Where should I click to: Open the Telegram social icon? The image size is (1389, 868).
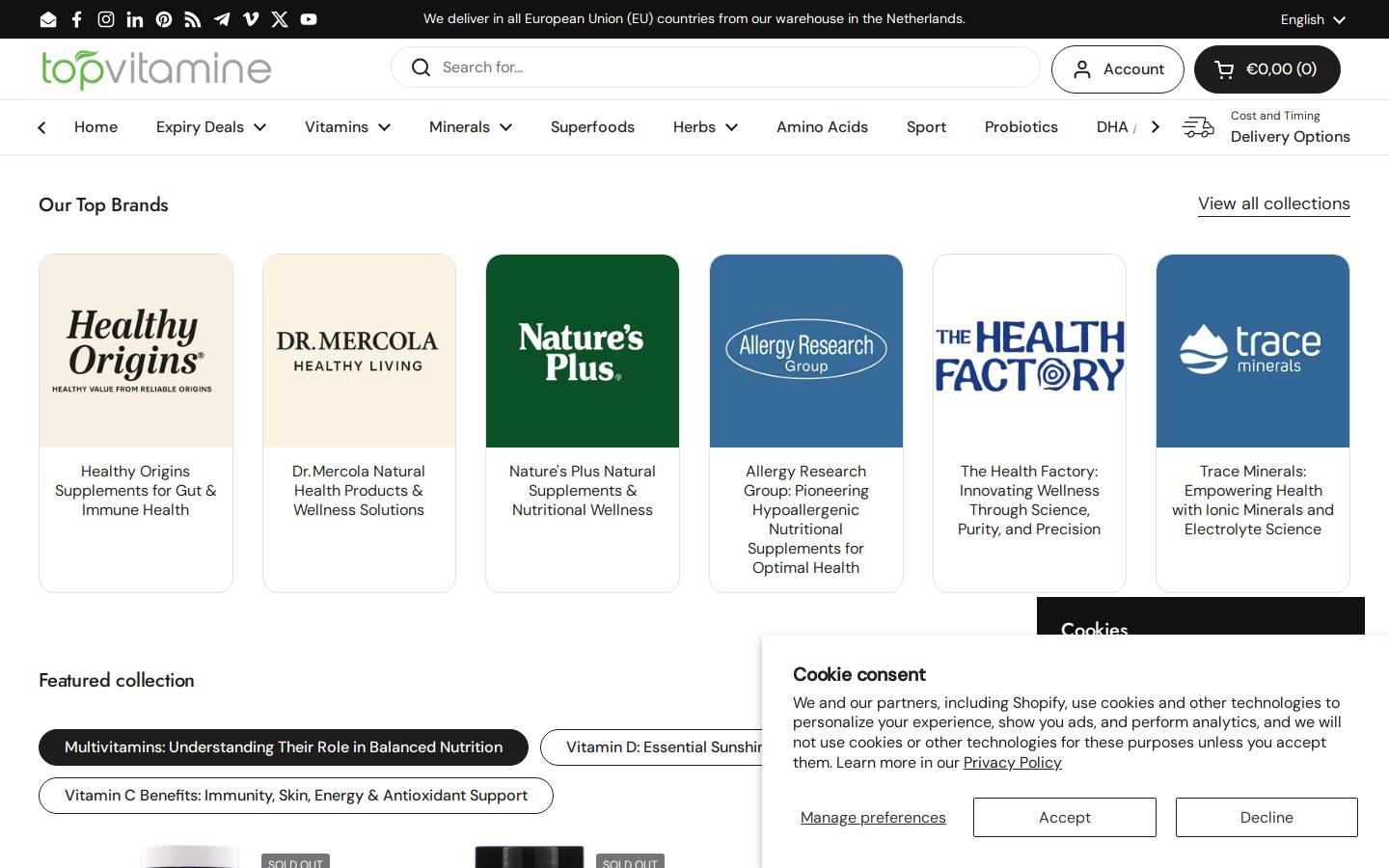click(x=222, y=19)
